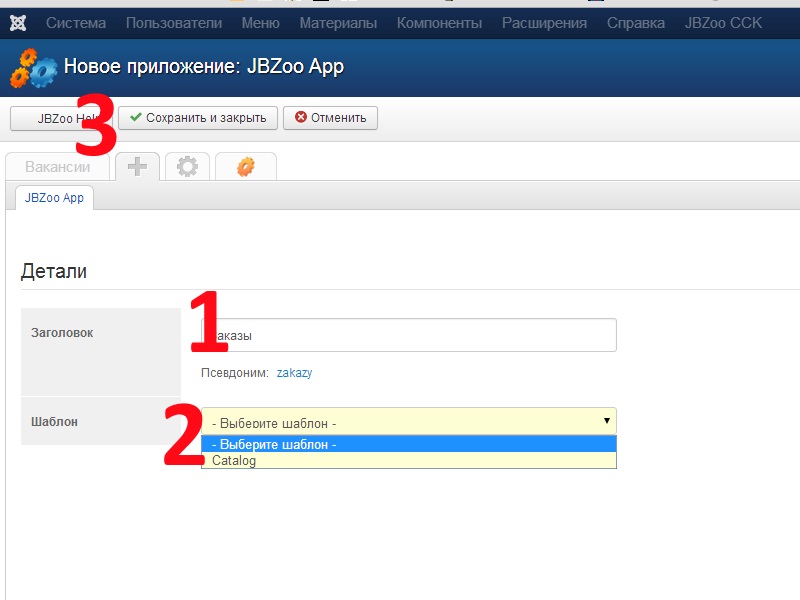Click the Joomla logo icon in the top menu
Viewport: 800px width, 600px height.
point(18,23)
